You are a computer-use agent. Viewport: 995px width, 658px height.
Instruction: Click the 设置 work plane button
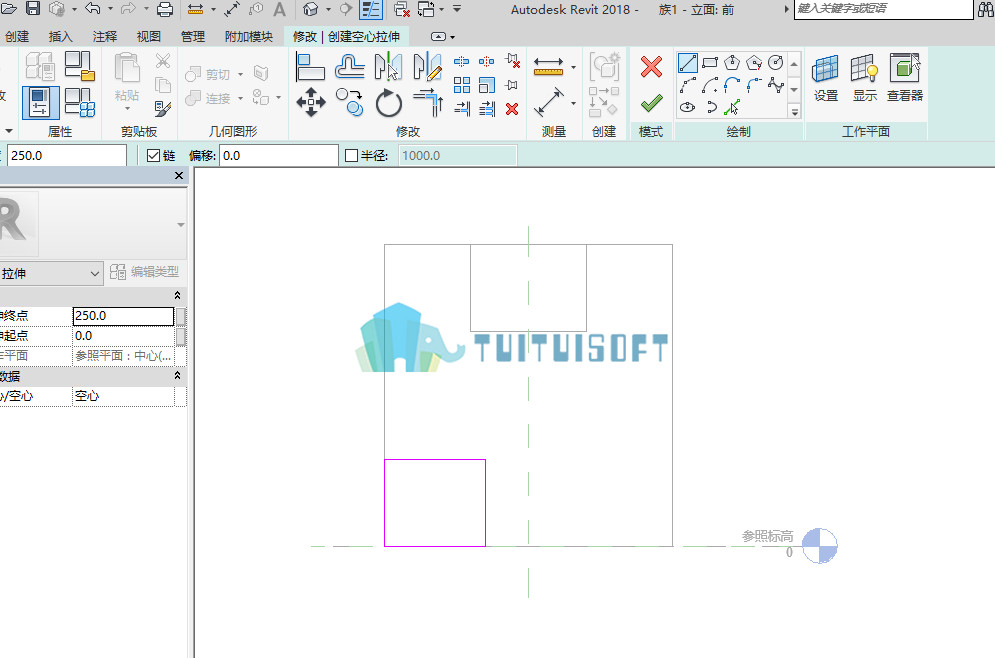826,78
